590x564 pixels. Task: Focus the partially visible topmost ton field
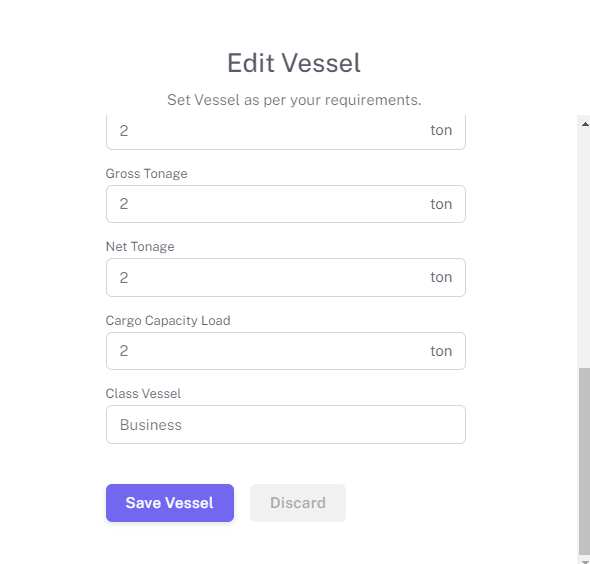tap(286, 132)
